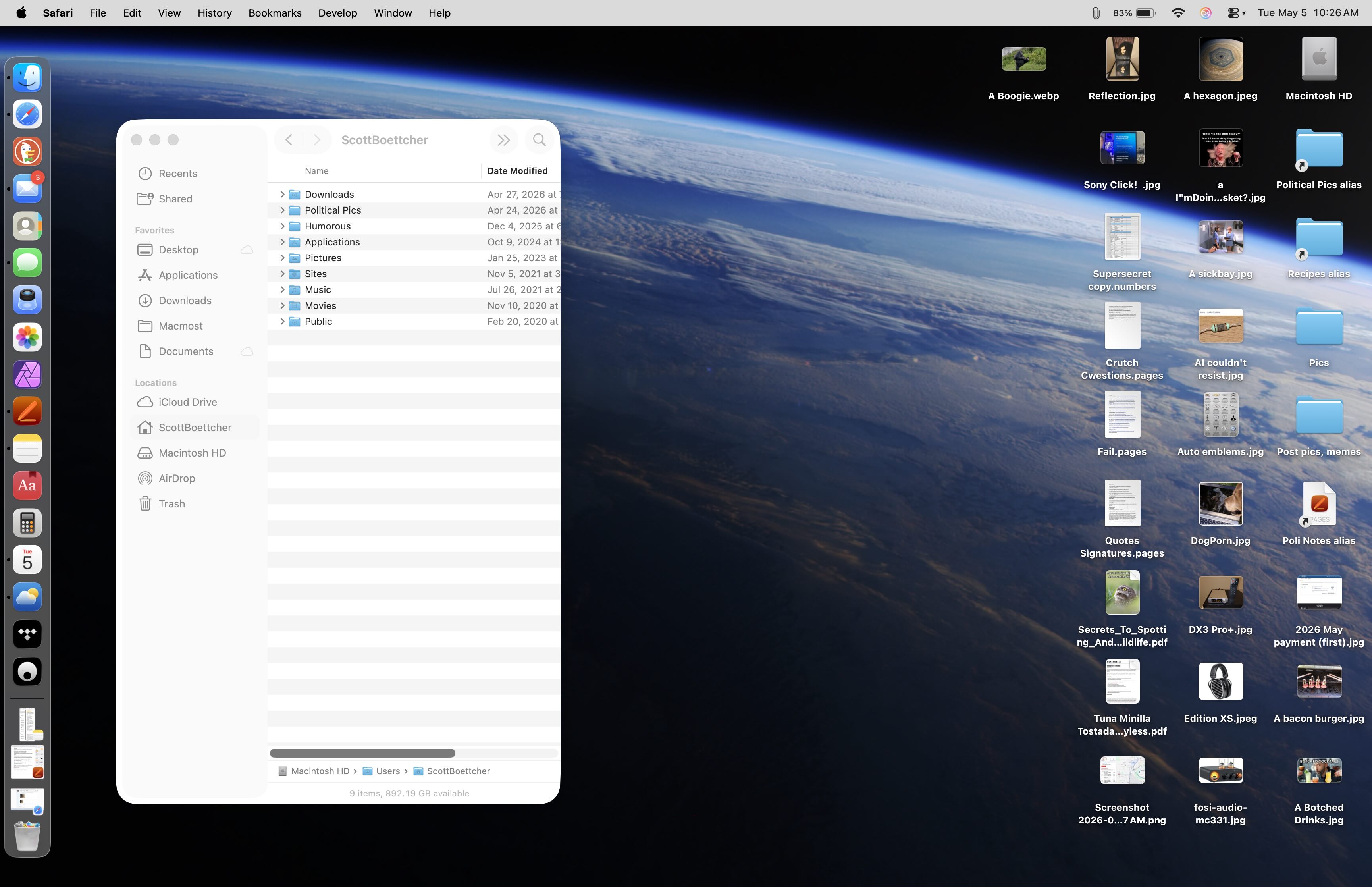Launch Safari compass icon in Dock
Image resolution: width=1372 pixels, height=887 pixels.
coord(27,114)
